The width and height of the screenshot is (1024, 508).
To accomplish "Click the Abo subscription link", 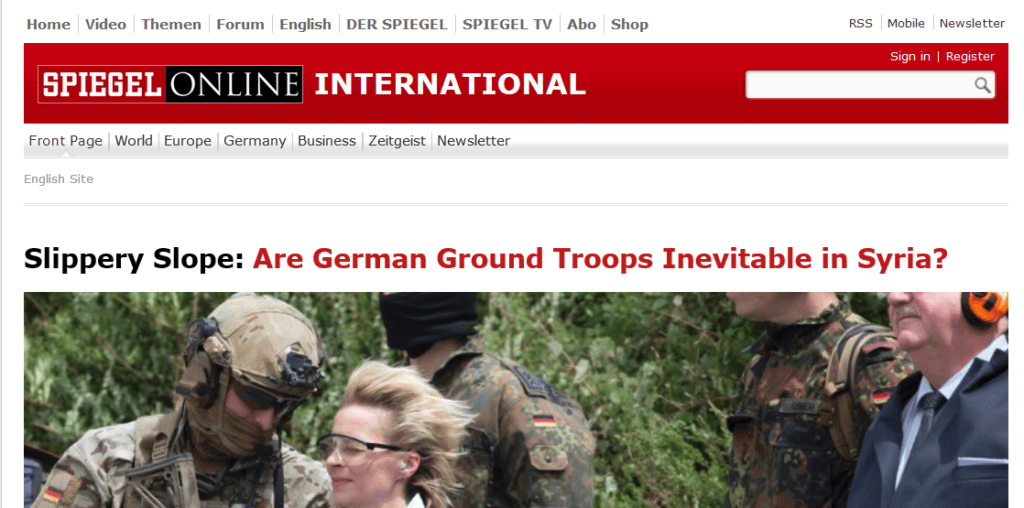I will [x=581, y=24].
